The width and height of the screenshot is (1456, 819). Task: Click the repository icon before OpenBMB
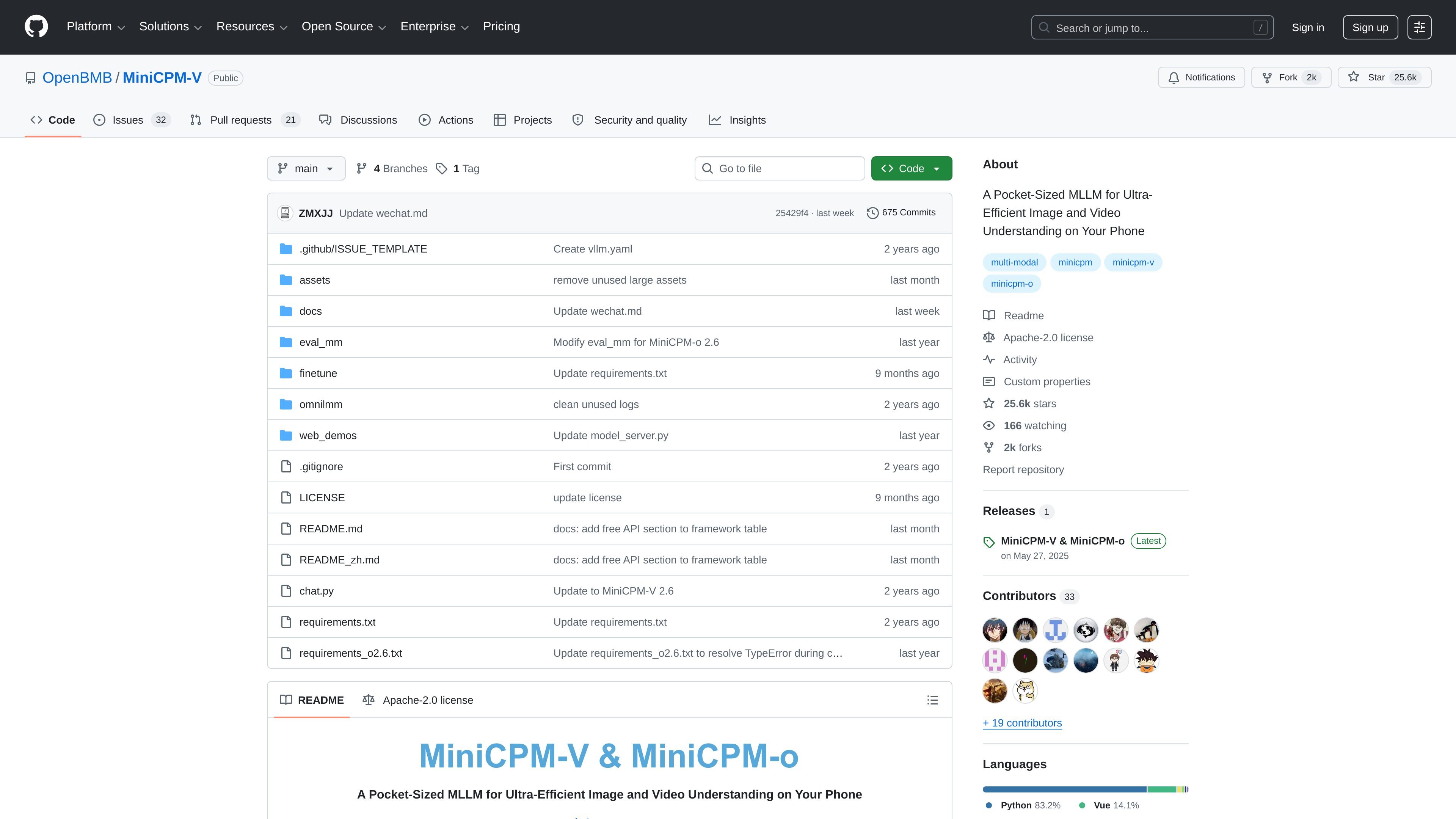pyautogui.click(x=30, y=78)
